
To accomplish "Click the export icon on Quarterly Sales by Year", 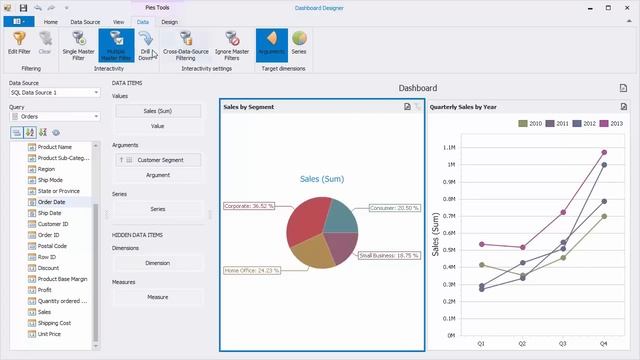I will (624, 107).
